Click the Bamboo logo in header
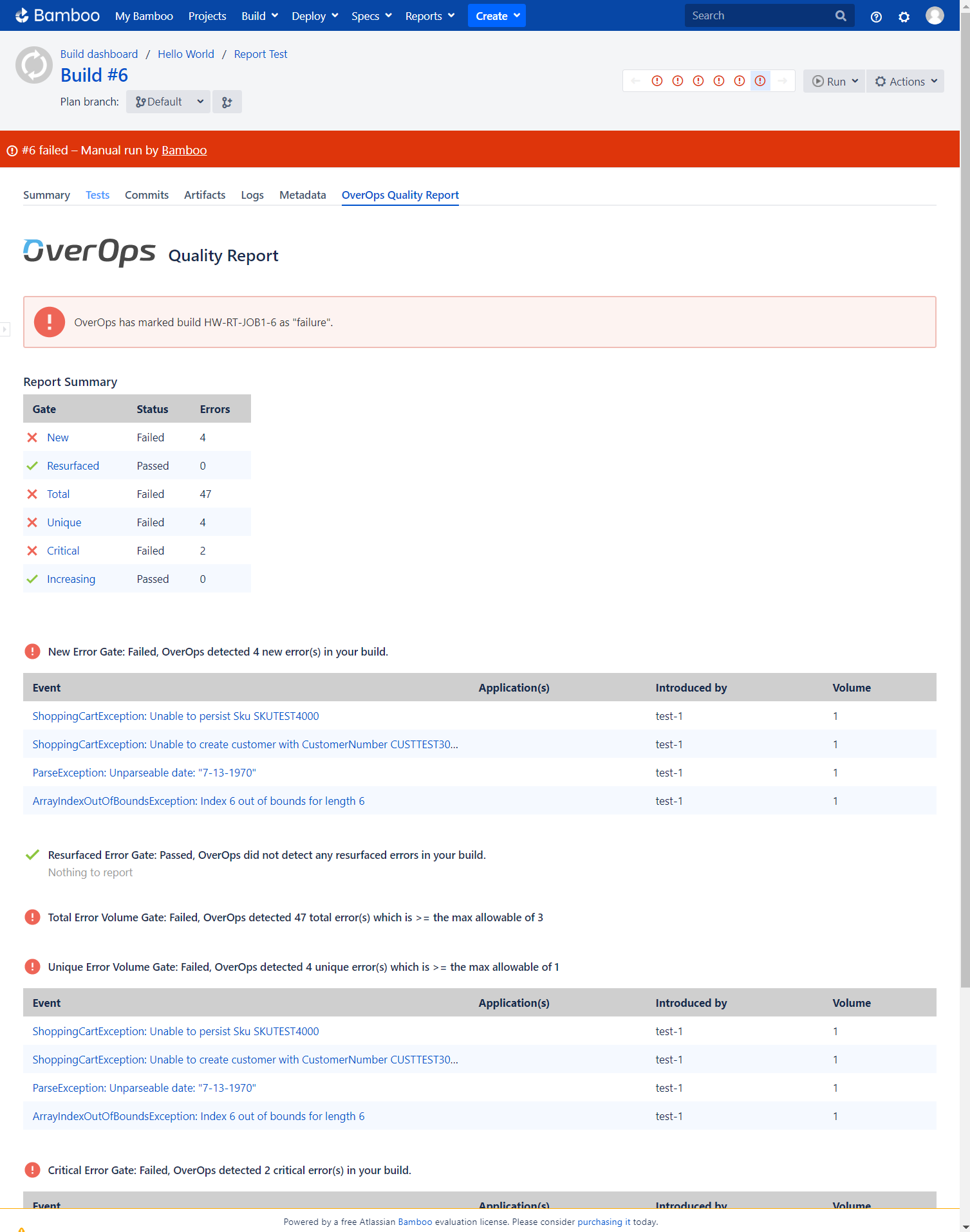The image size is (970, 1232). click(x=57, y=15)
